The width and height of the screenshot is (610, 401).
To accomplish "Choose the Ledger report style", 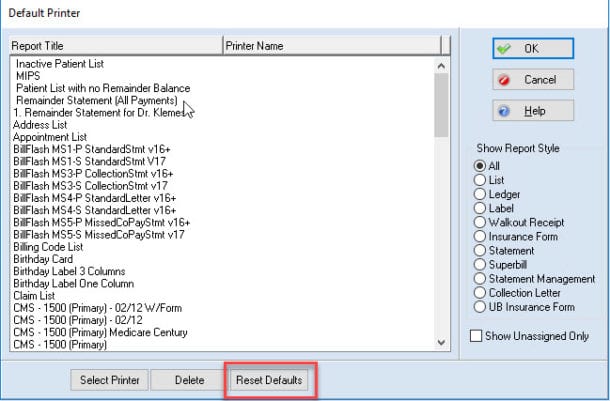I will click(x=480, y=194).
